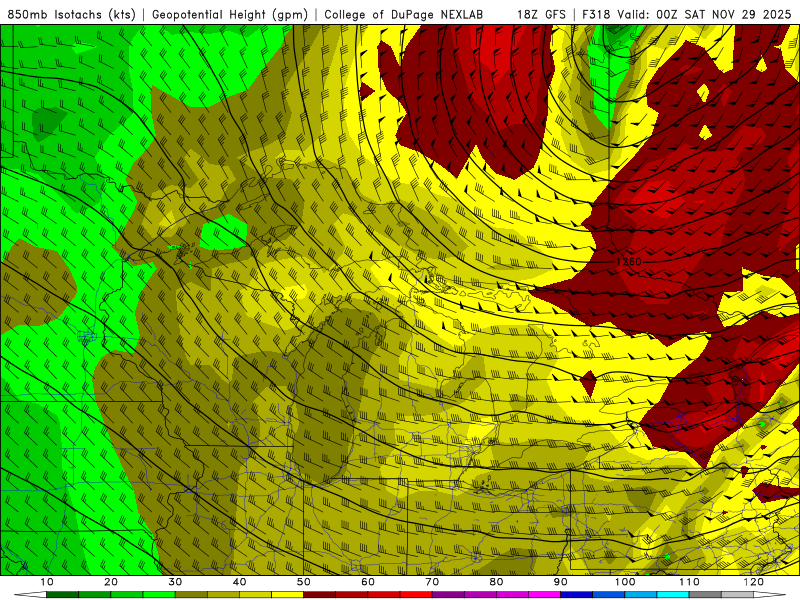The width and height of the screenshot is (800, 600).
Task: Click the left arrow end of the color bar
Action: click(30, 595)
